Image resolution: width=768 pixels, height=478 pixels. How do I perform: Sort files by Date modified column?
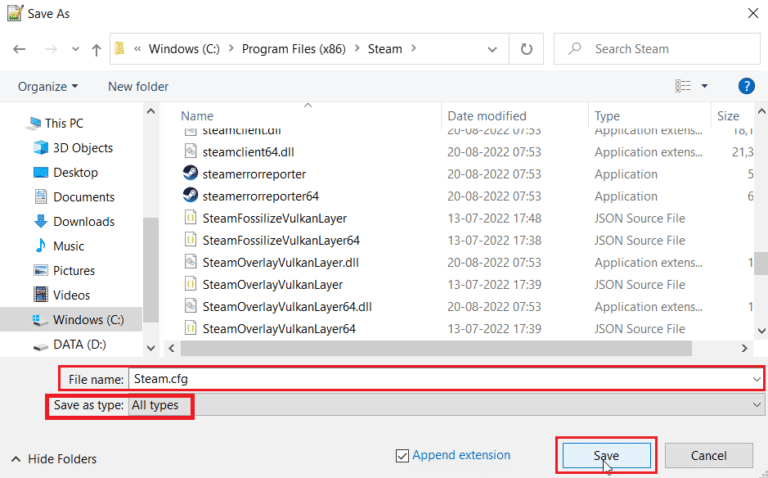pyautogui.click(x=487, y=116)
